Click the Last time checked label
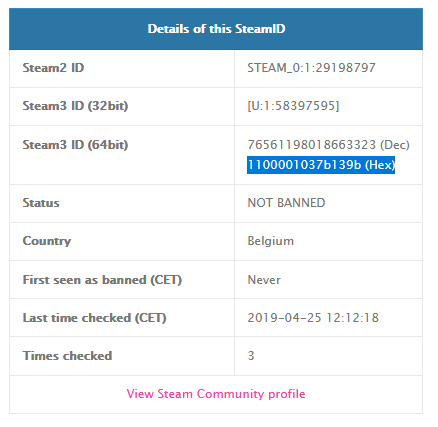438x427 pixels. pyautogui.click(x=94, y=318)
